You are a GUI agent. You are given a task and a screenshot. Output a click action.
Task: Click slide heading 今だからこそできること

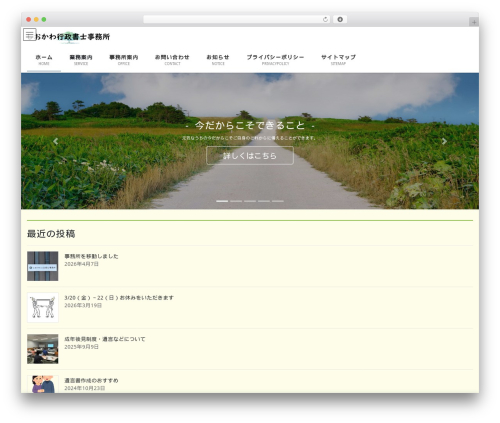[x=250, y=126]
